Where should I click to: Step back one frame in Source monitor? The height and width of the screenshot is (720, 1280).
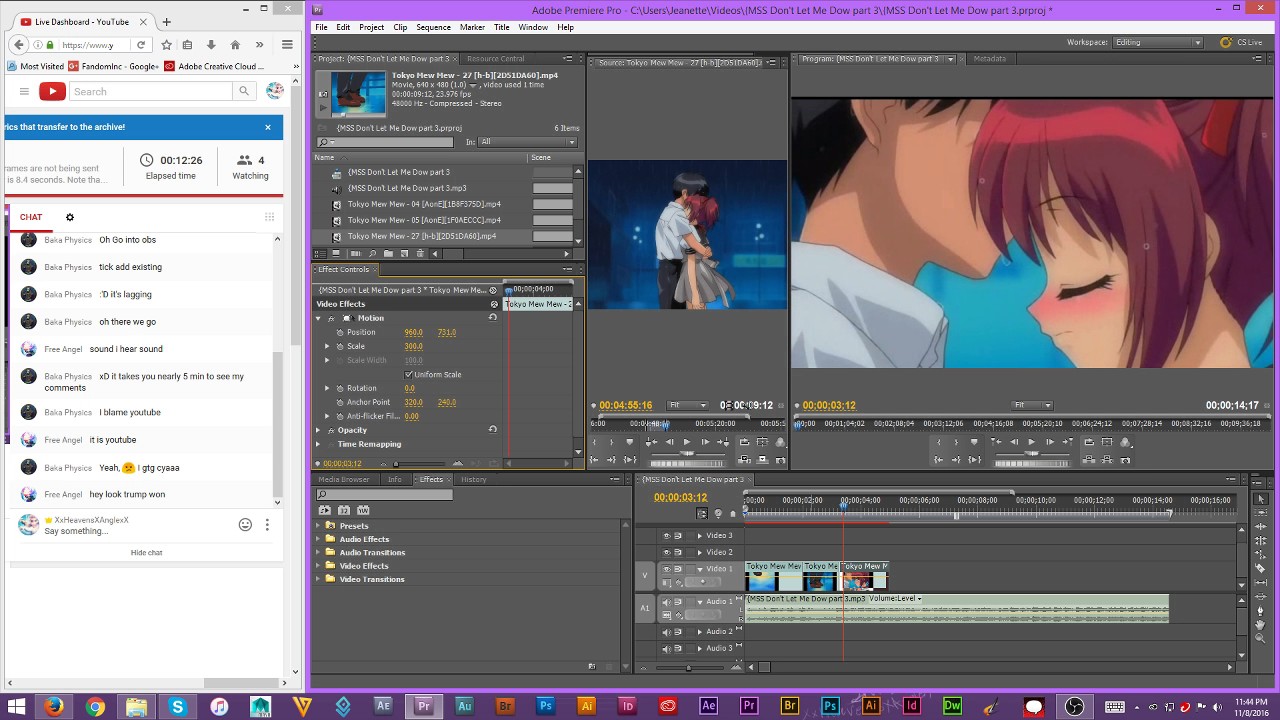coord(668,442)
